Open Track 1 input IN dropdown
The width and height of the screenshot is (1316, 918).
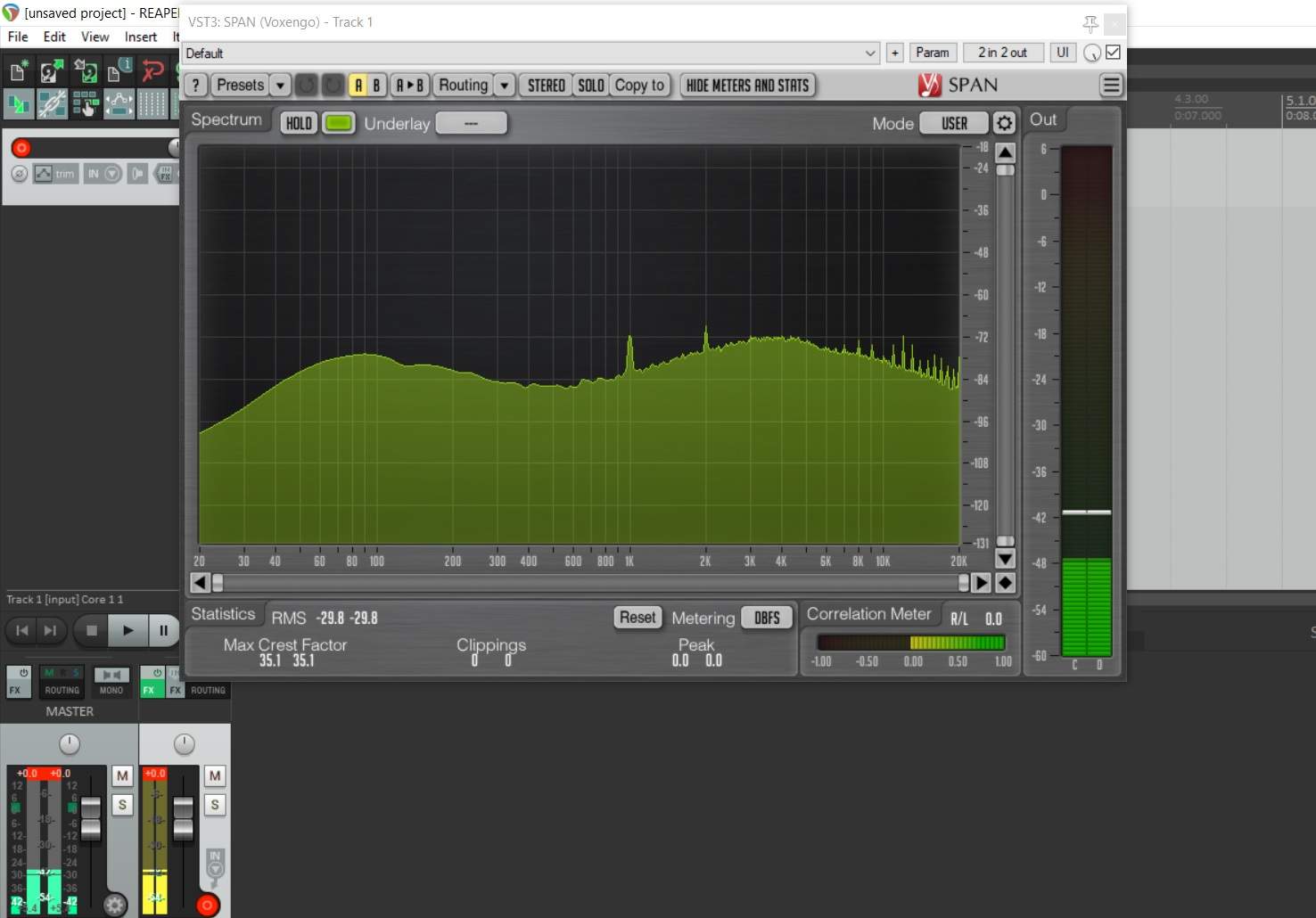point(103,174)
